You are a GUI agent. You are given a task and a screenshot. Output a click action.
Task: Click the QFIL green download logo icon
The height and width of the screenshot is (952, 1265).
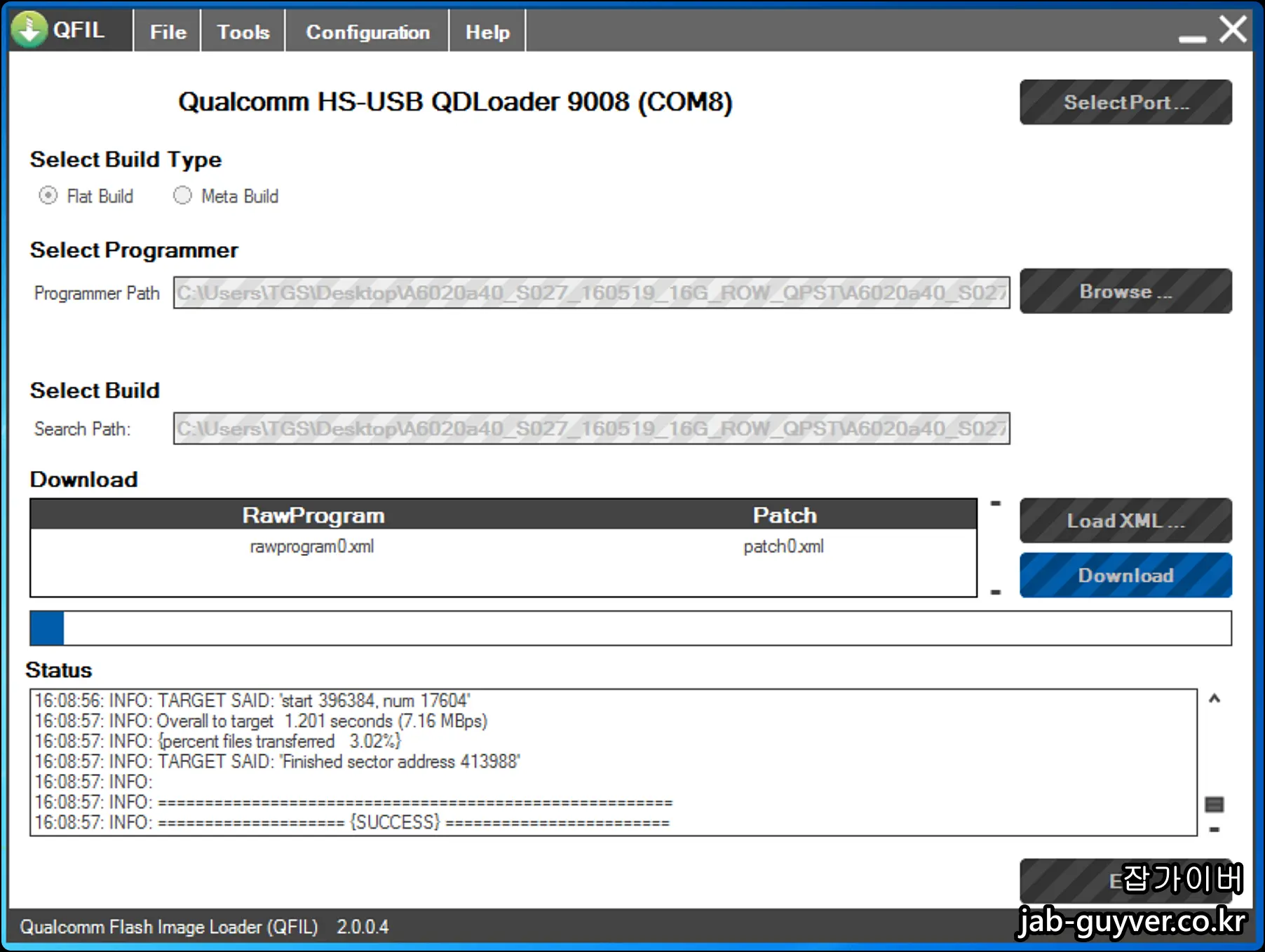pyautogui.click(x=29, y=29)
